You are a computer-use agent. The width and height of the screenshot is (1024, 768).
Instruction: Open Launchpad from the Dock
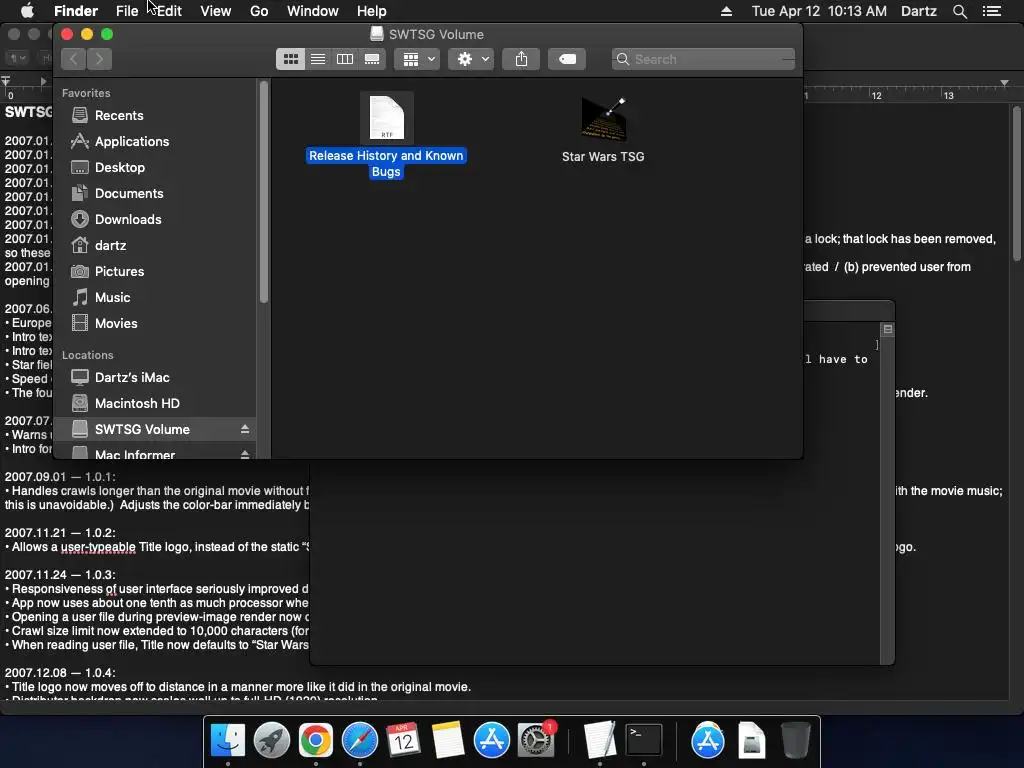pyautogui.click(x=272, y=741)
